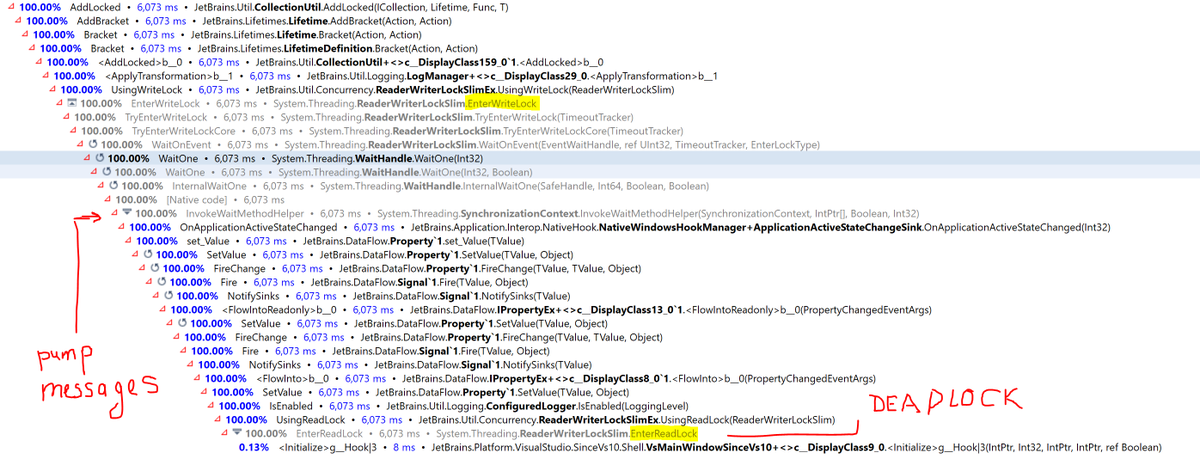
Task: Collapse the UsingReadLock node
Action: 219,420
